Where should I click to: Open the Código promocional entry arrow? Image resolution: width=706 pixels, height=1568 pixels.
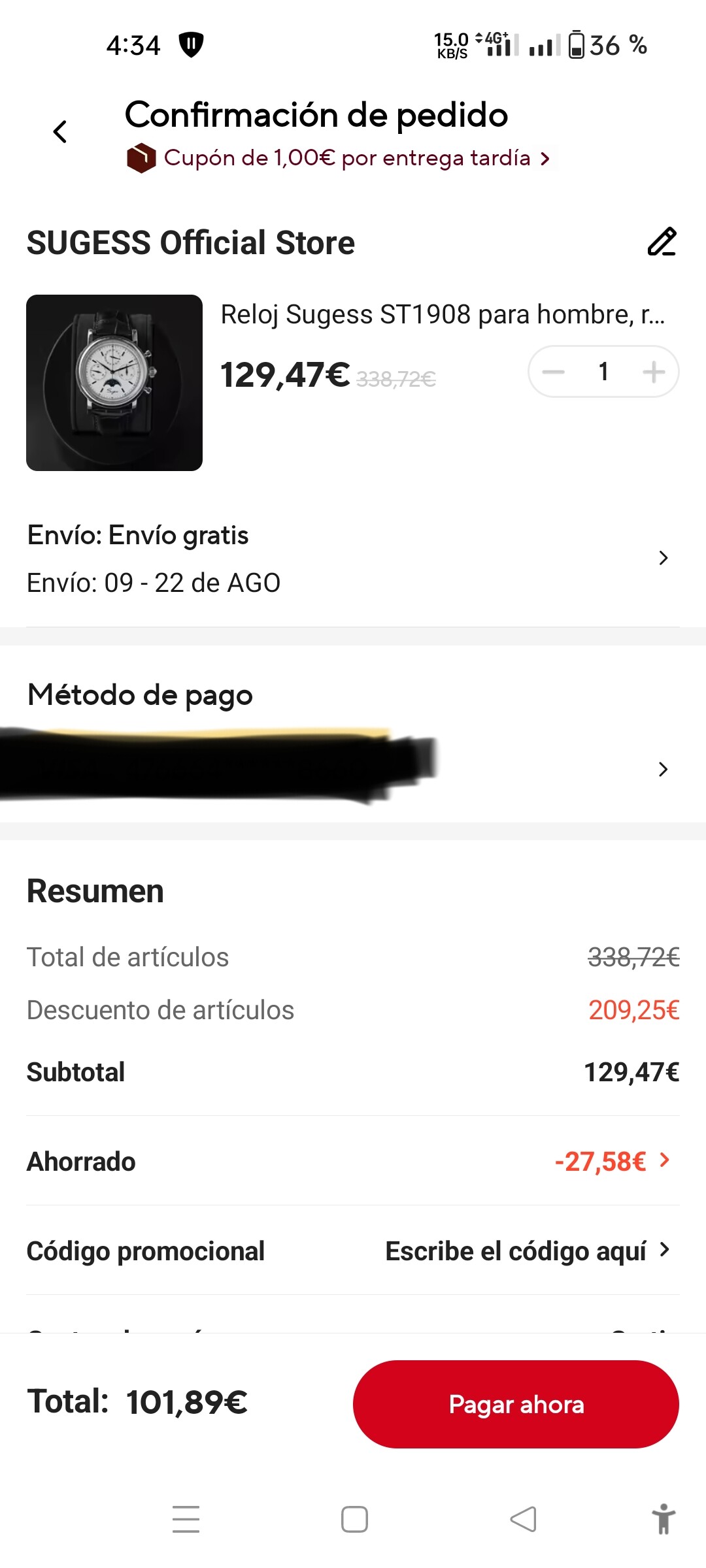point(664,1250)
